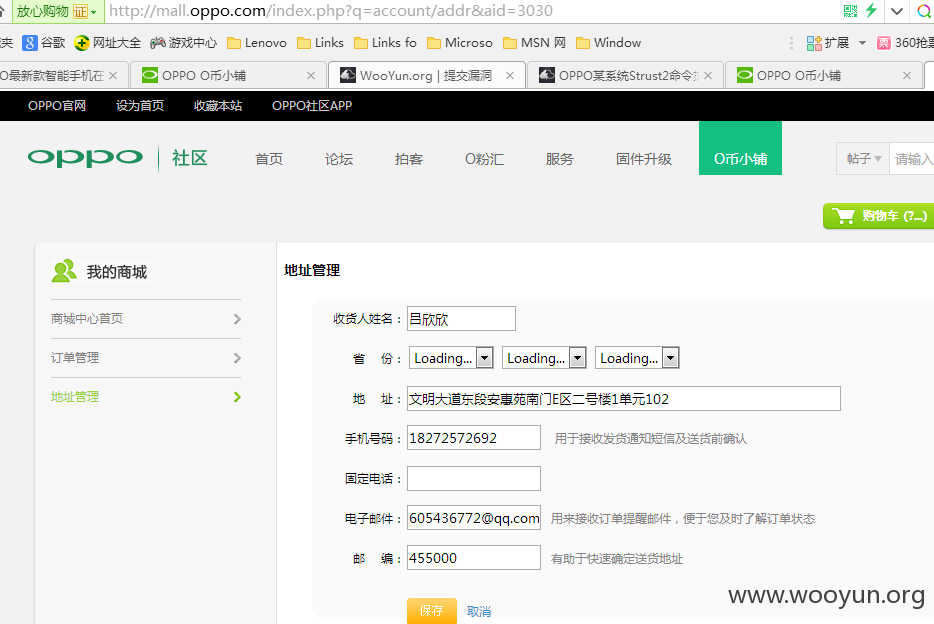
Task: Select the O币小铺 green navigation tab
Action: pyautogui.click(x=740, y=148)
